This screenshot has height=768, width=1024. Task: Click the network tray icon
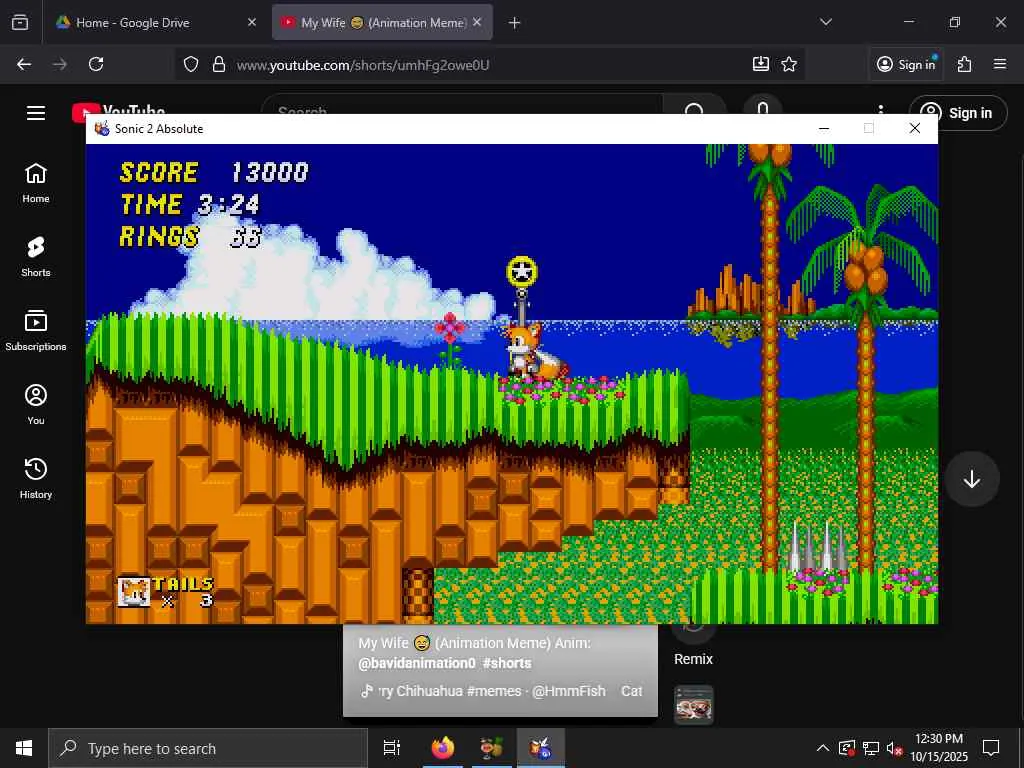pyautogui.click(x=871, y=748)
